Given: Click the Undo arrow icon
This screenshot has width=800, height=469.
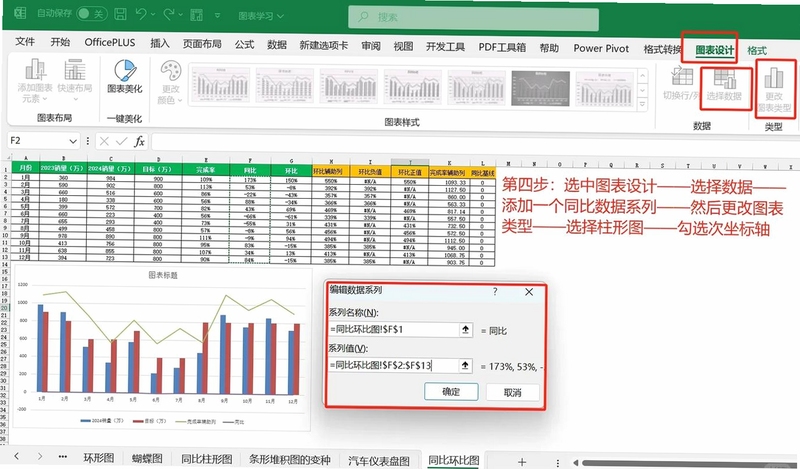Looking at the screenshot, I should click(x=141, y=14).
